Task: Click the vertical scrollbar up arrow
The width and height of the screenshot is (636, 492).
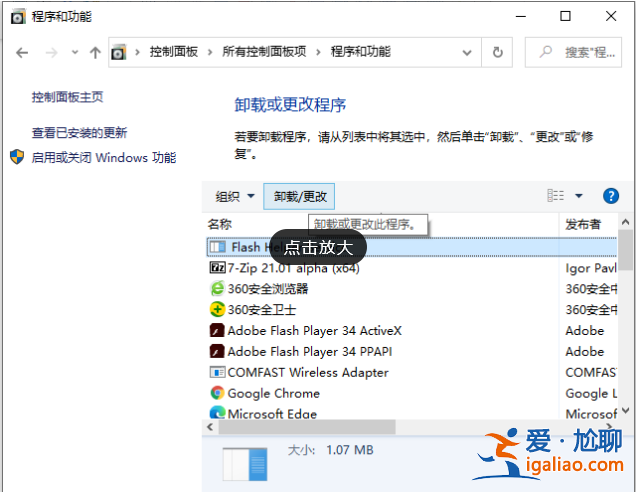Action: [625, 222]
